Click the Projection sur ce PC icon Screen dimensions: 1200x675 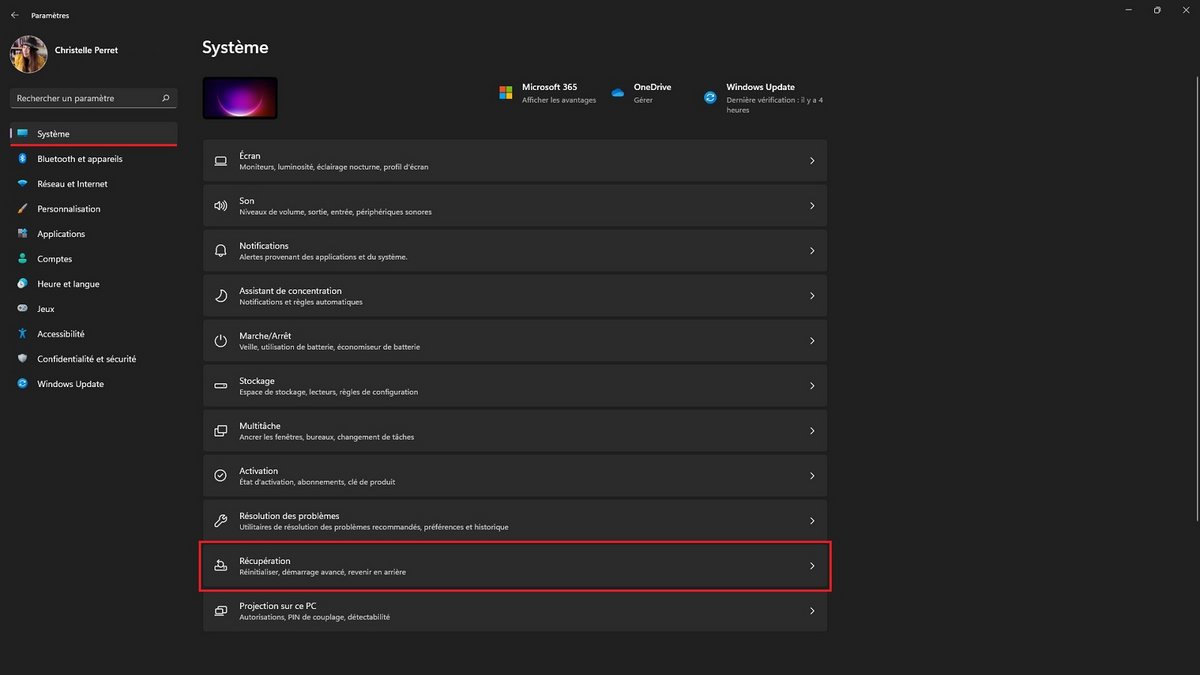pyautogui.click(x=221, y=611)
